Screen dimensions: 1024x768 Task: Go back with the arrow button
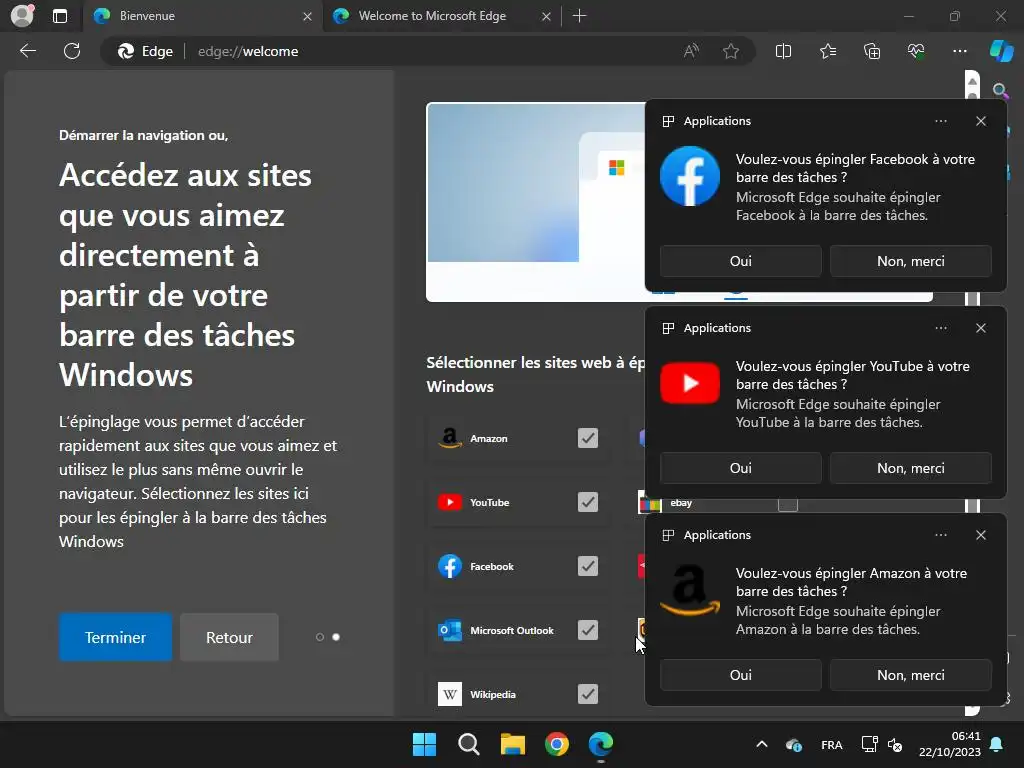coord(28,51)
